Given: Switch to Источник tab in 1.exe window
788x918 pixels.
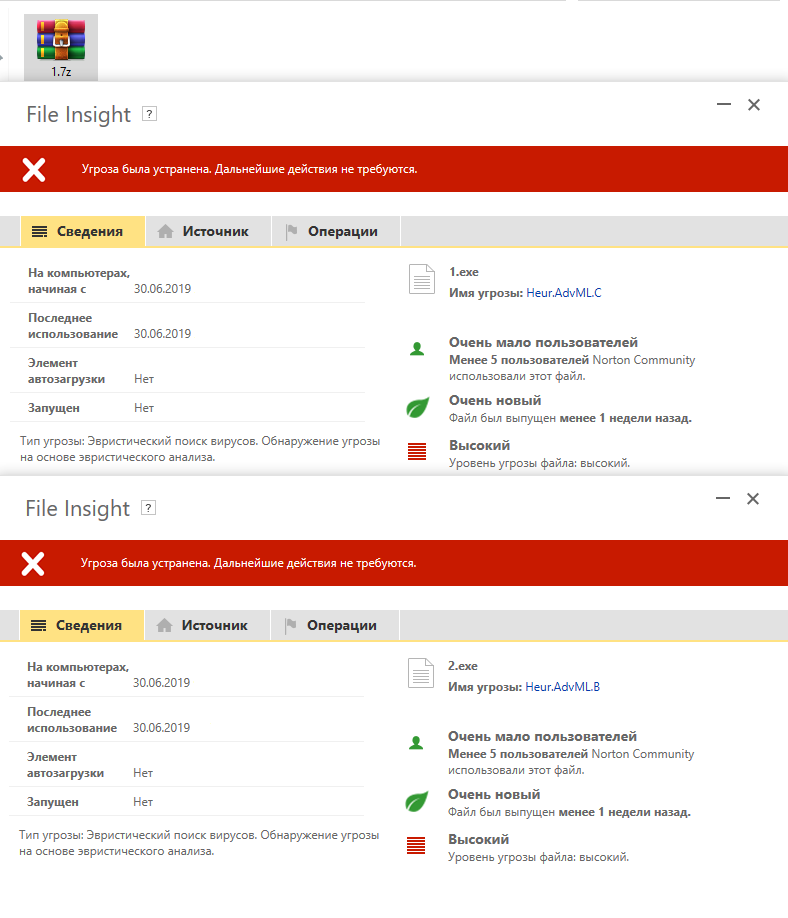Looking at the screenshot, I should (x=208, y=231).
